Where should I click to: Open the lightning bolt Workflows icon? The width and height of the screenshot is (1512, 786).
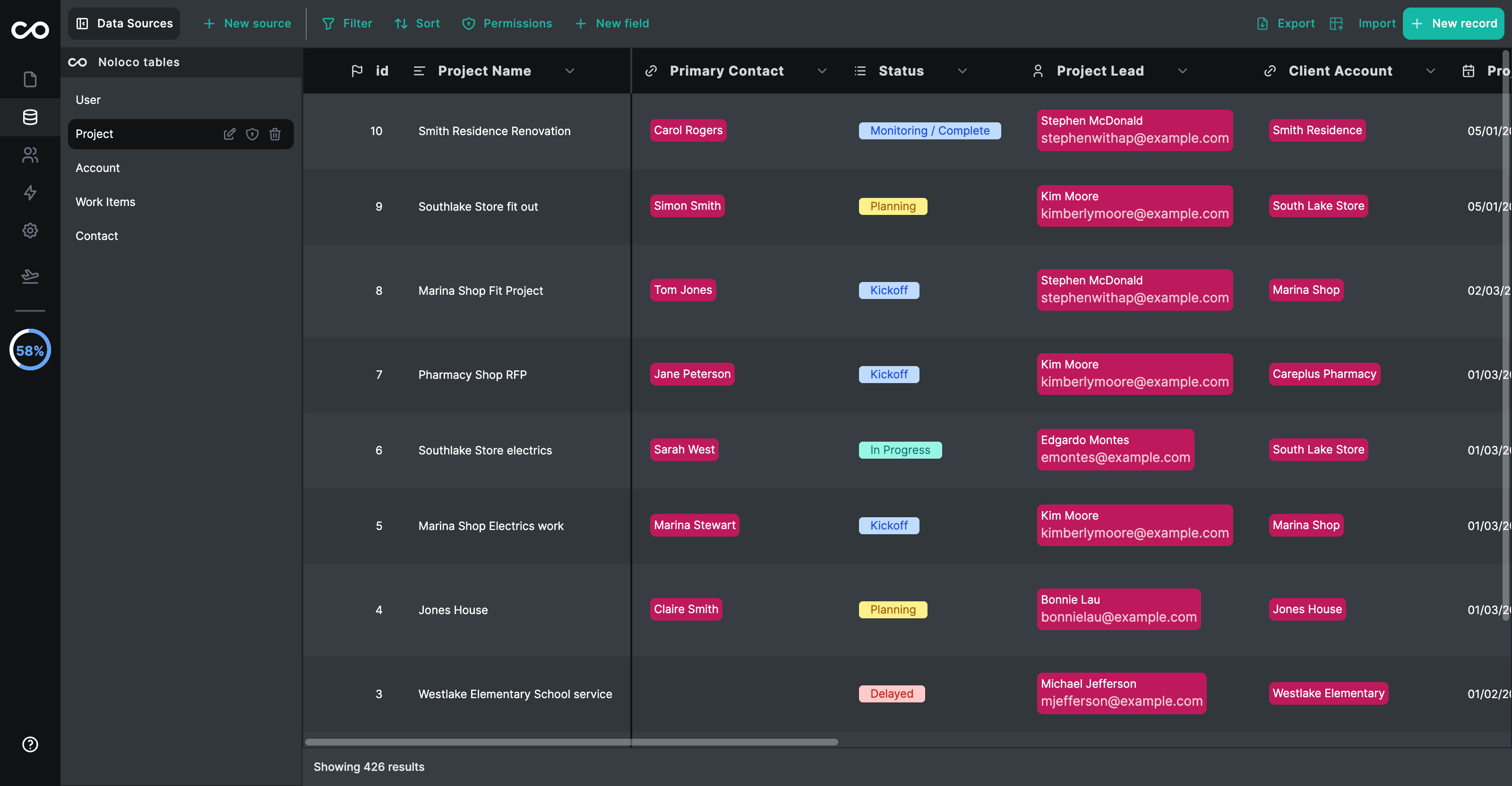click(30, 192)
